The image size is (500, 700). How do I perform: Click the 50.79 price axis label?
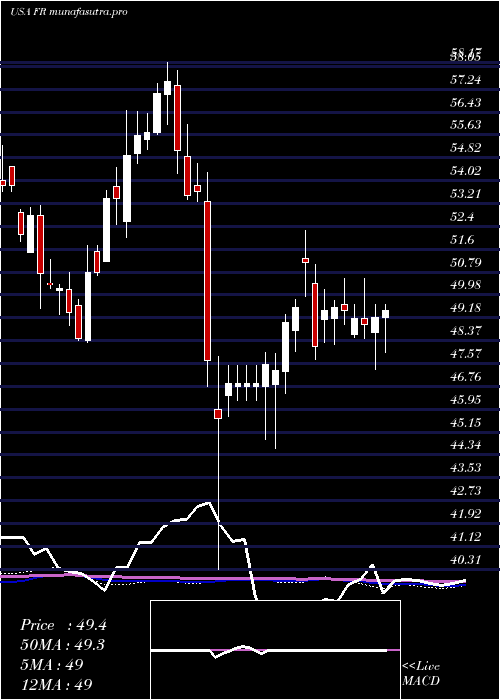(x=466, y=262)
